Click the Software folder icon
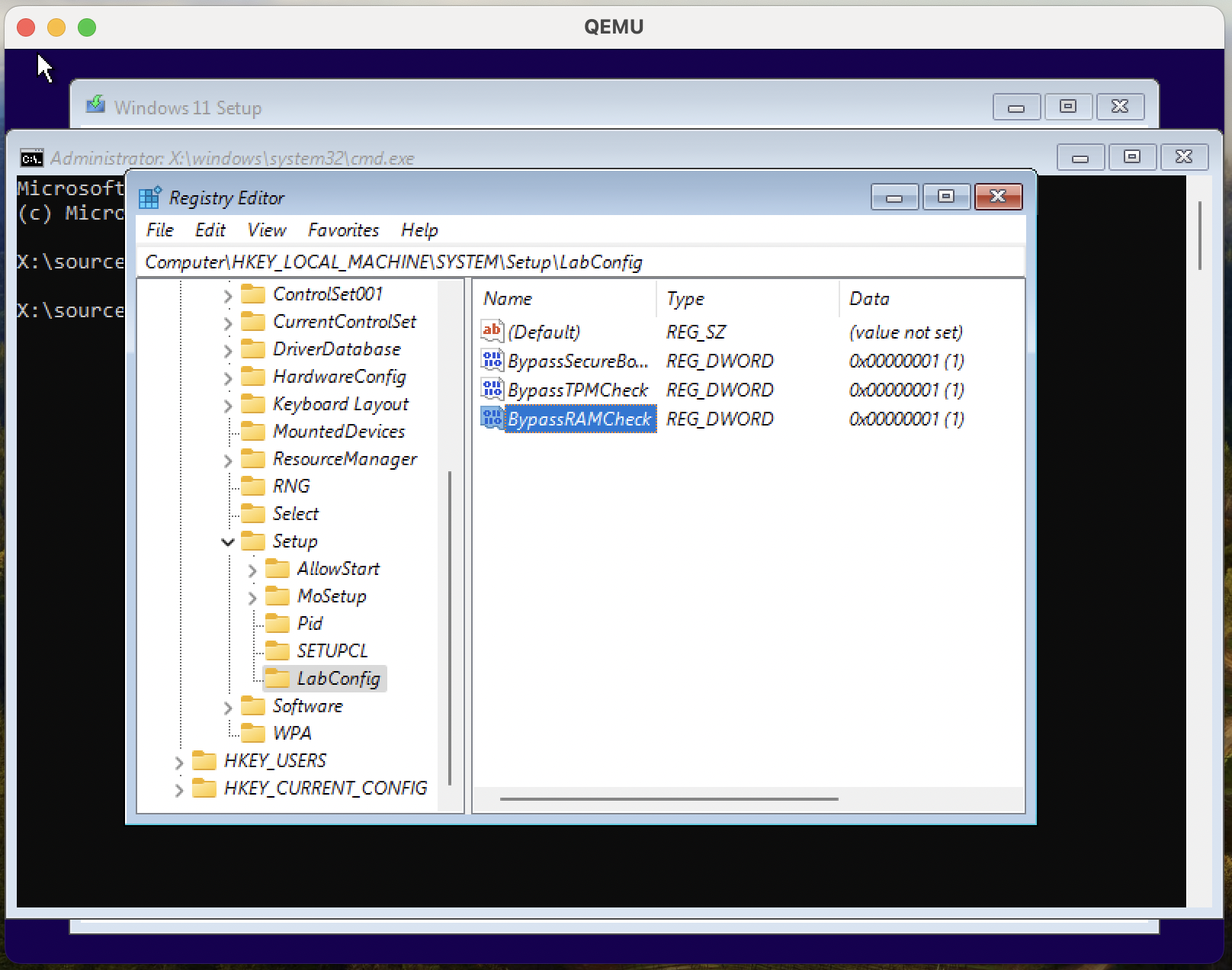The image size is (1232, 970). click(253, 705)
